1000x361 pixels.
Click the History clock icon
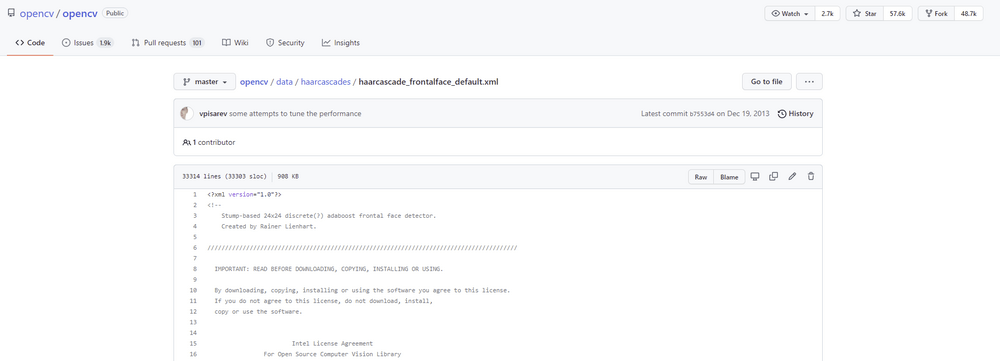[782, 114]
